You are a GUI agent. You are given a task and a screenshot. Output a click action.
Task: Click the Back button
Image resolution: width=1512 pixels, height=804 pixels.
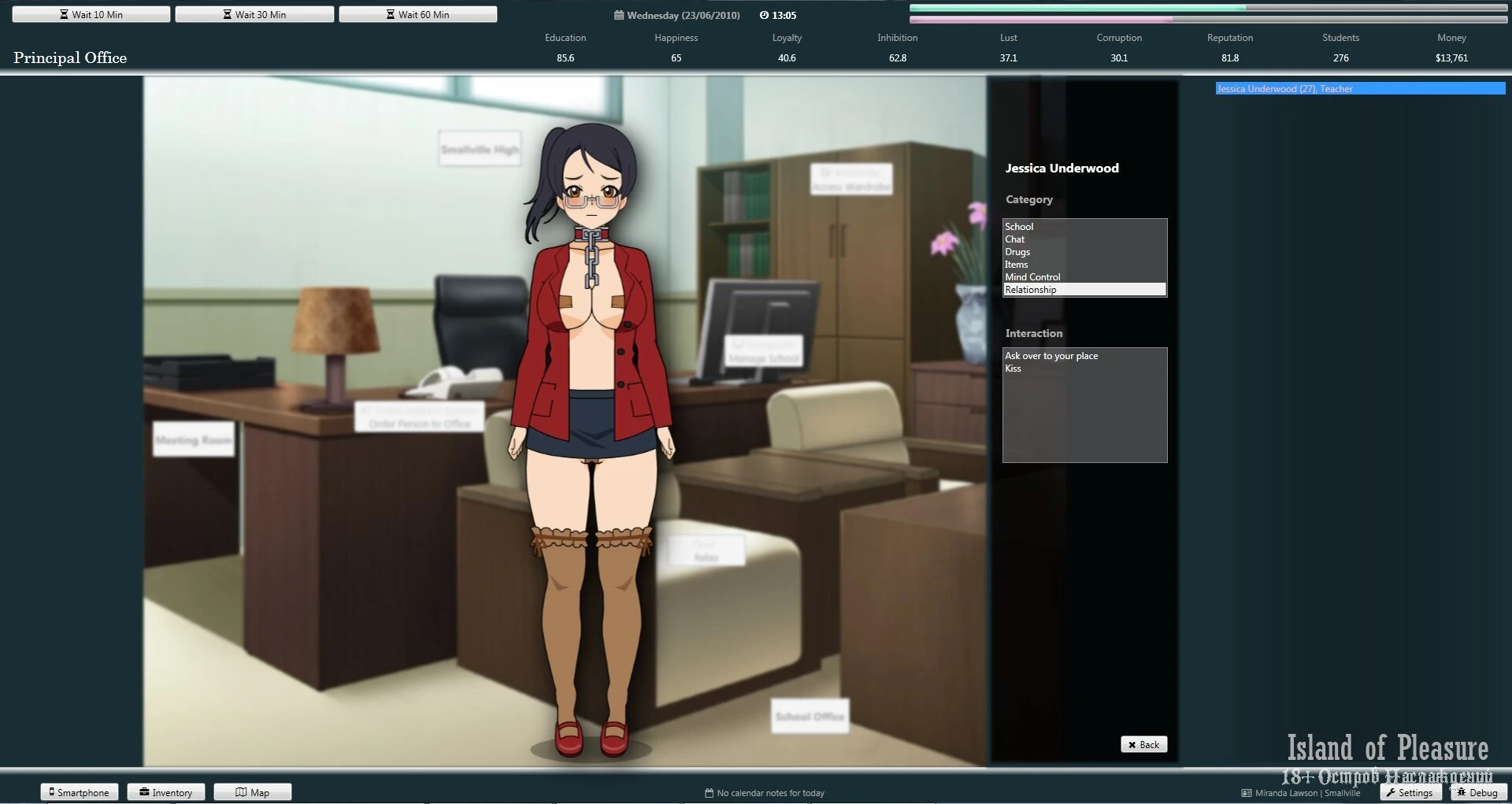pyautogui.click(x=1143, y=744)
